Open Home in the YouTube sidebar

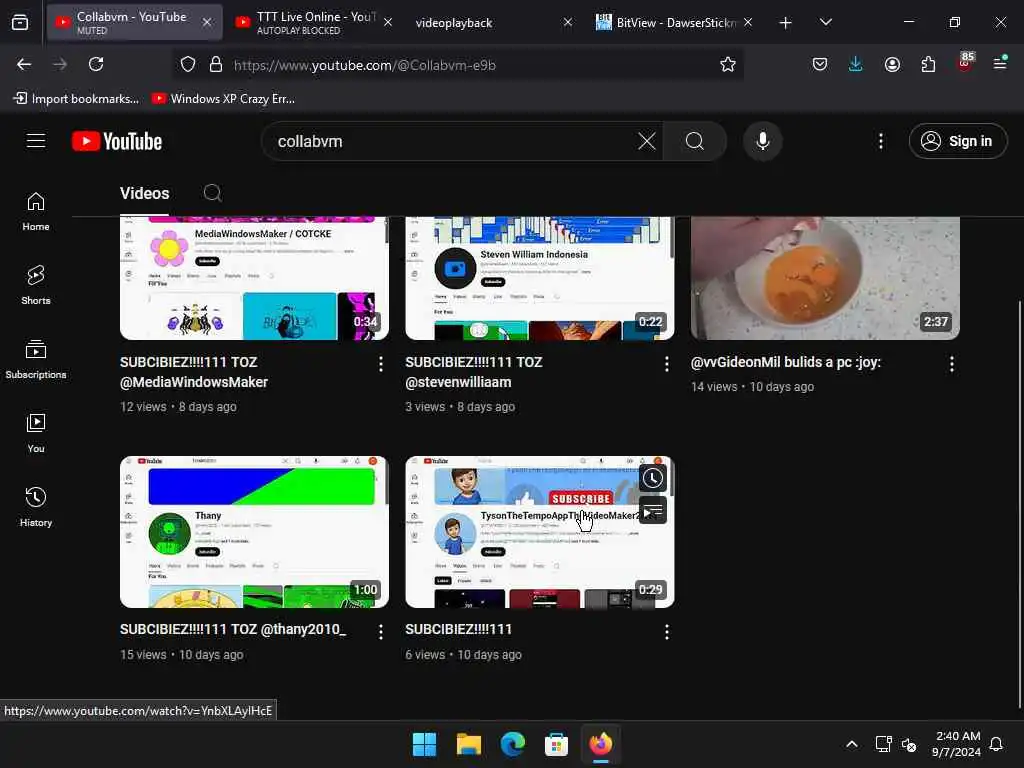36,212
